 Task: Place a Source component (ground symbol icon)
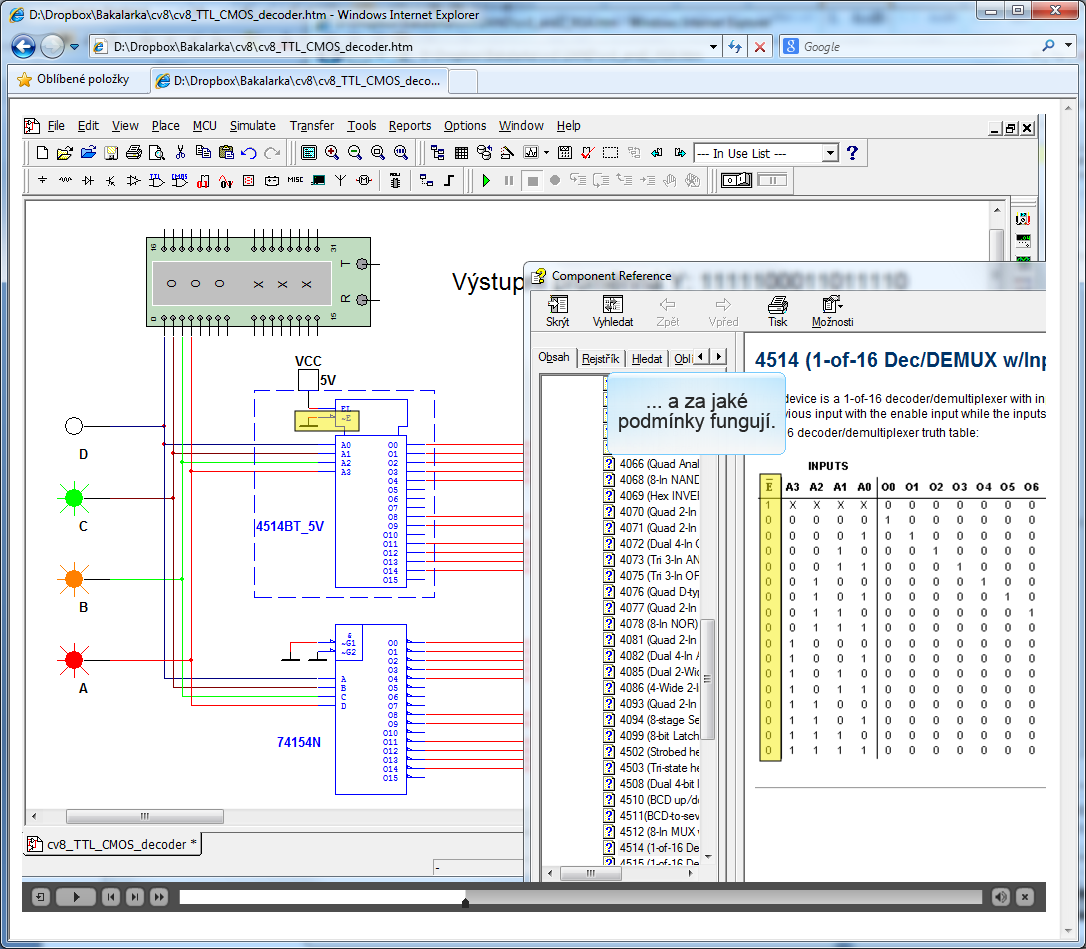click(x=43, y=181)
